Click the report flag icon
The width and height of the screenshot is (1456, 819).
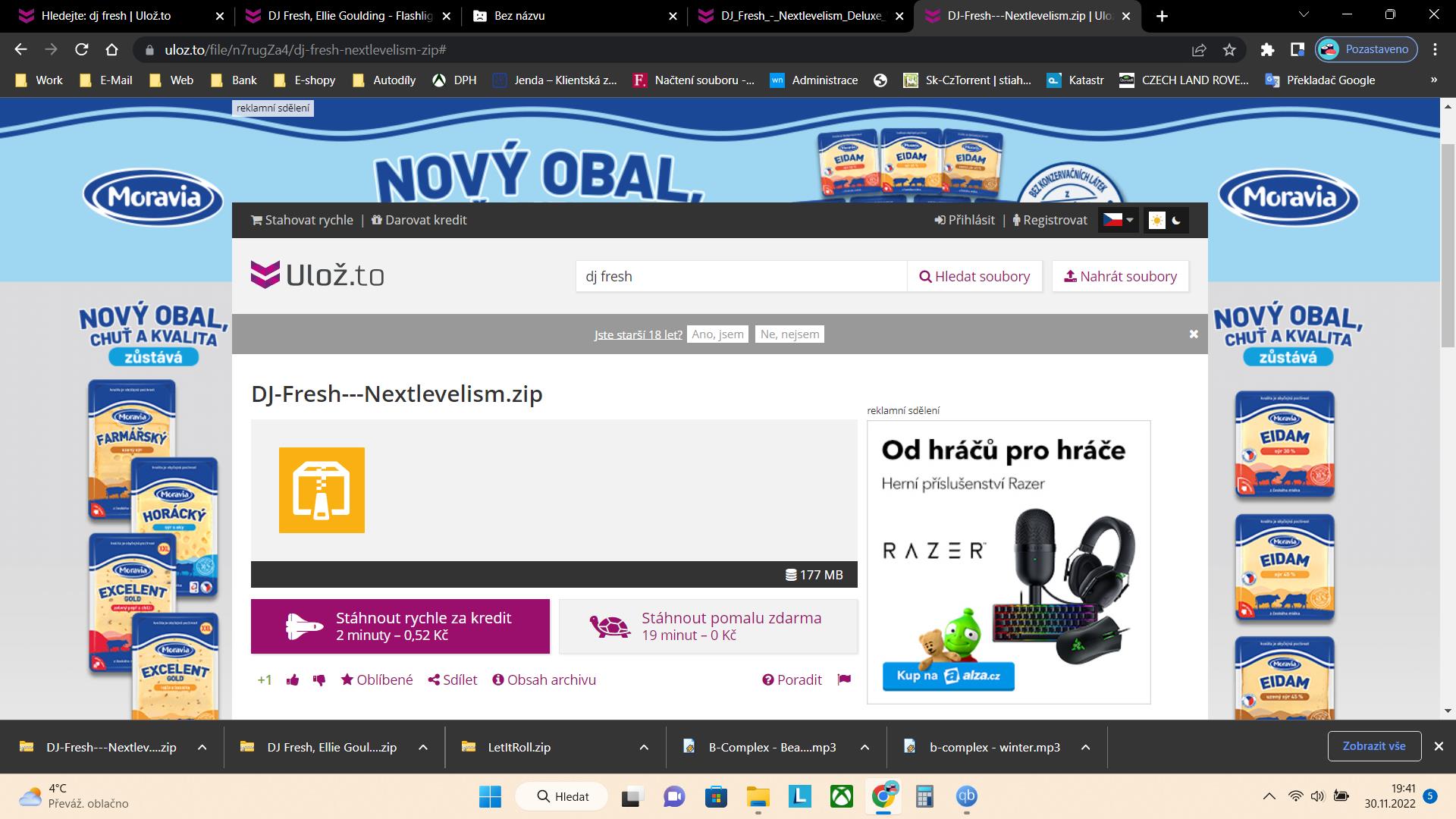click(844, 679)
